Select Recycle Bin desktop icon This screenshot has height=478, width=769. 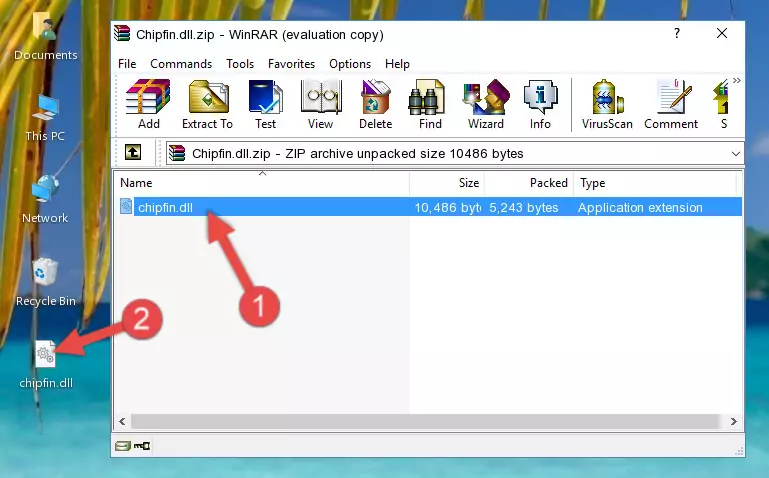pos(46,283)
